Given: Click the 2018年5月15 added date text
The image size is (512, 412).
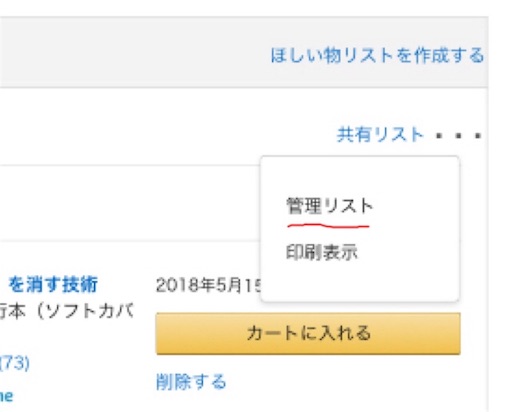Looking at the screenshot, I should point(208,285).
